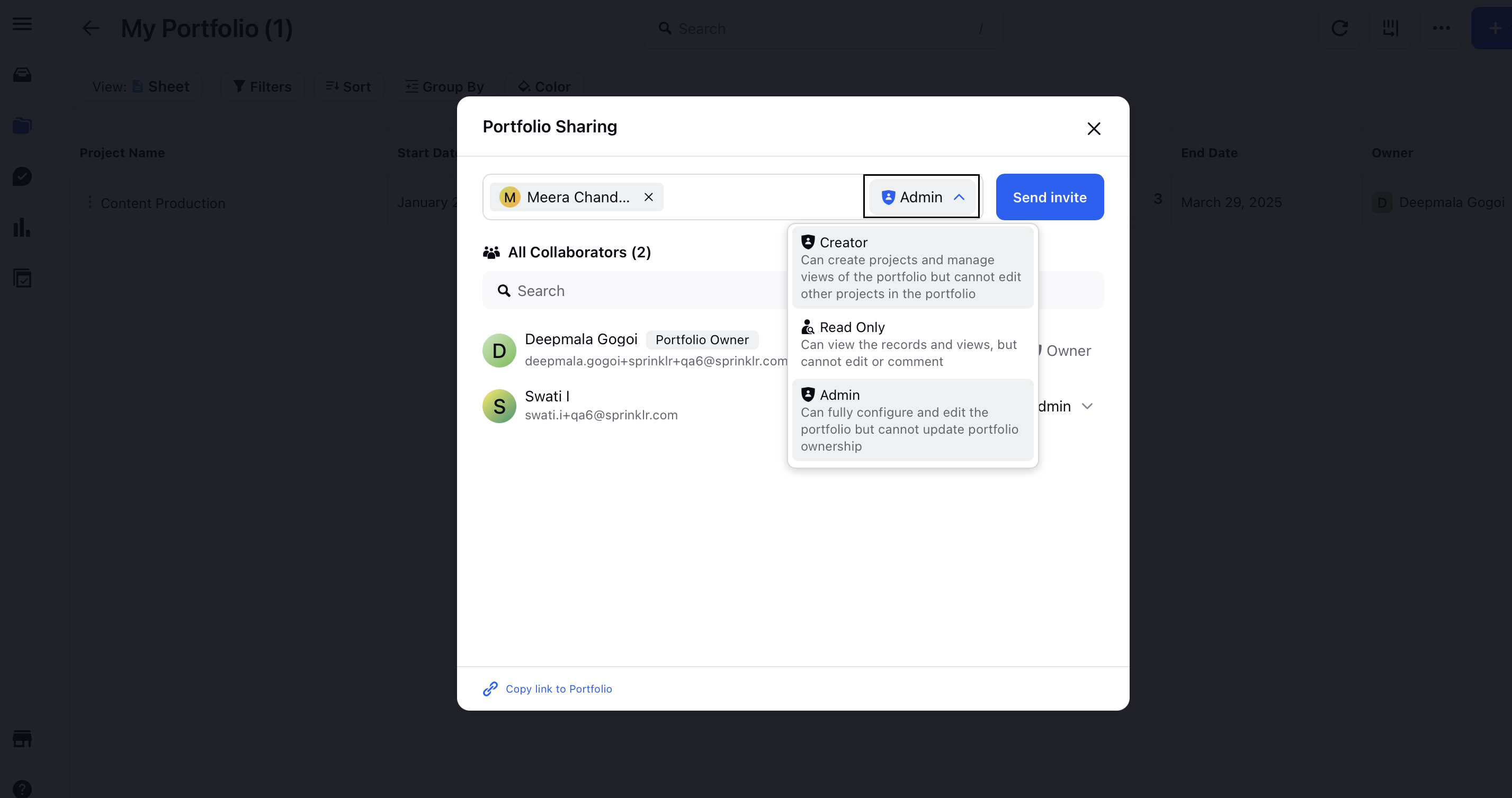Select the Creator role option
The width and height of the screenshot is (1512, 798).
(x=912, y=267)
